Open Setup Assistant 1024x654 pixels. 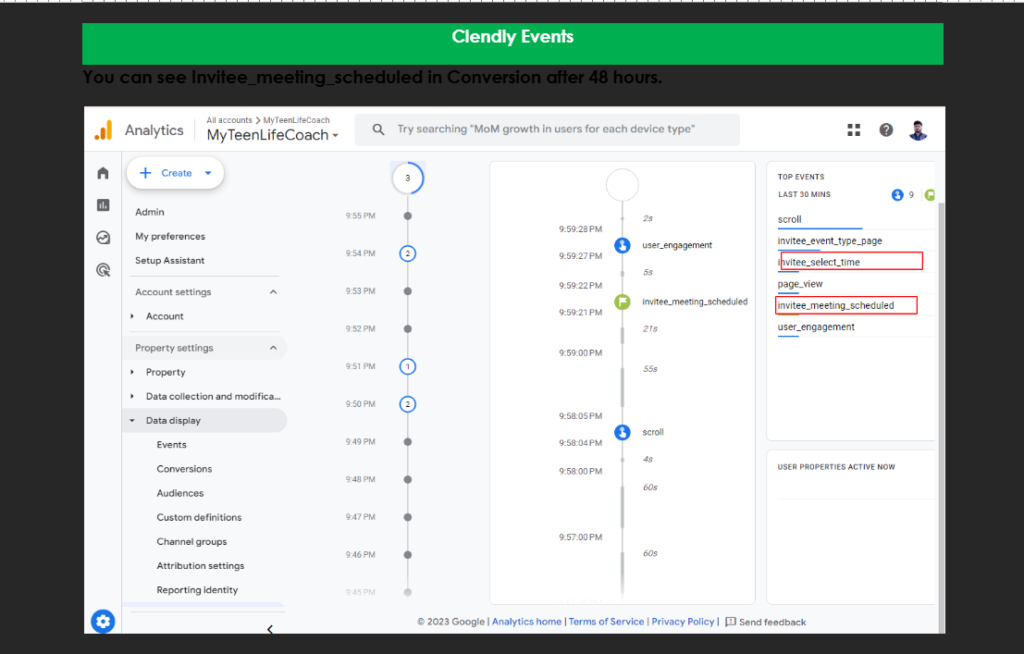point(170,260)
